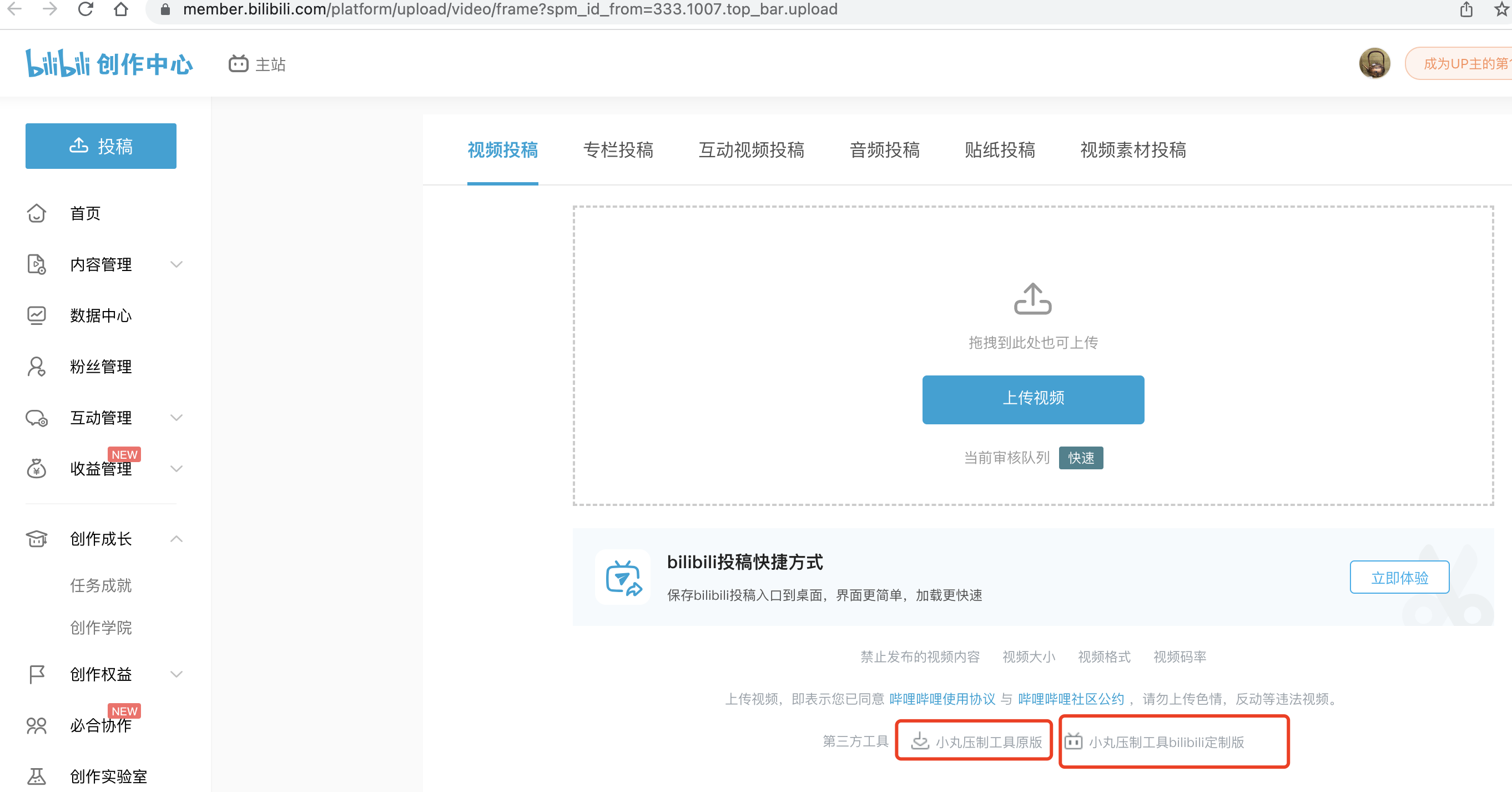1512x792 pixels.
Task: Open 首页 from the sidebar
Action: click(x=85, y=213)
